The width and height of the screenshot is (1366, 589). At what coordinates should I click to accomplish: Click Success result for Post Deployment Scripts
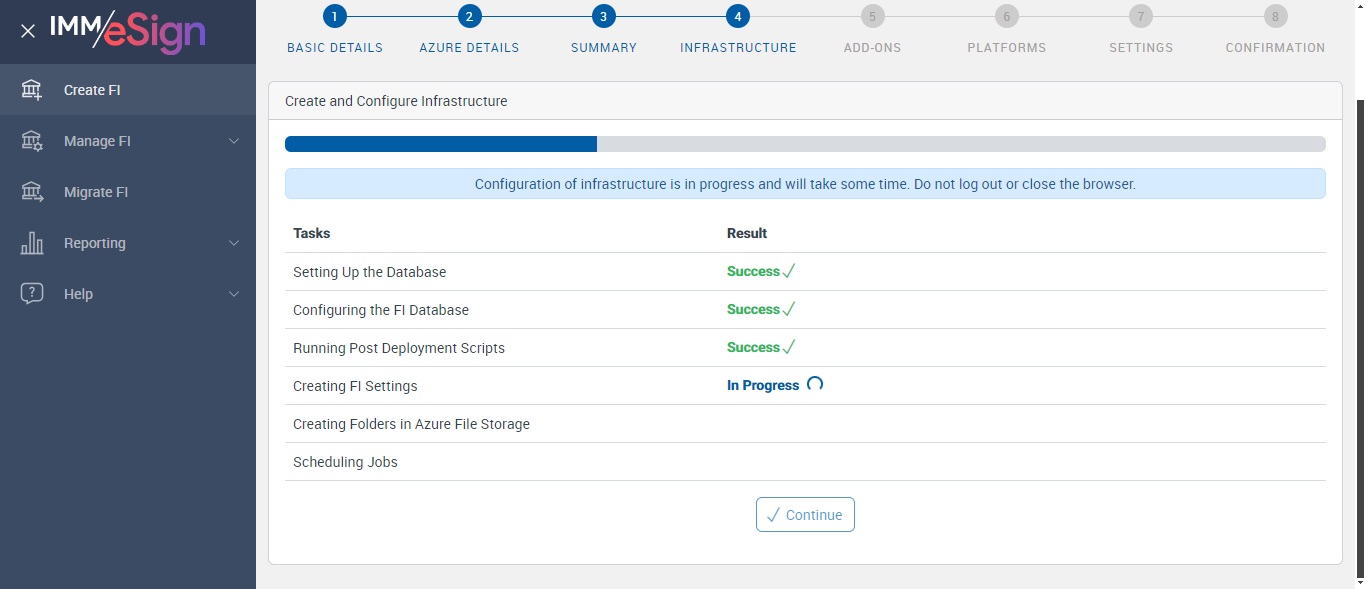pos(761,348)
